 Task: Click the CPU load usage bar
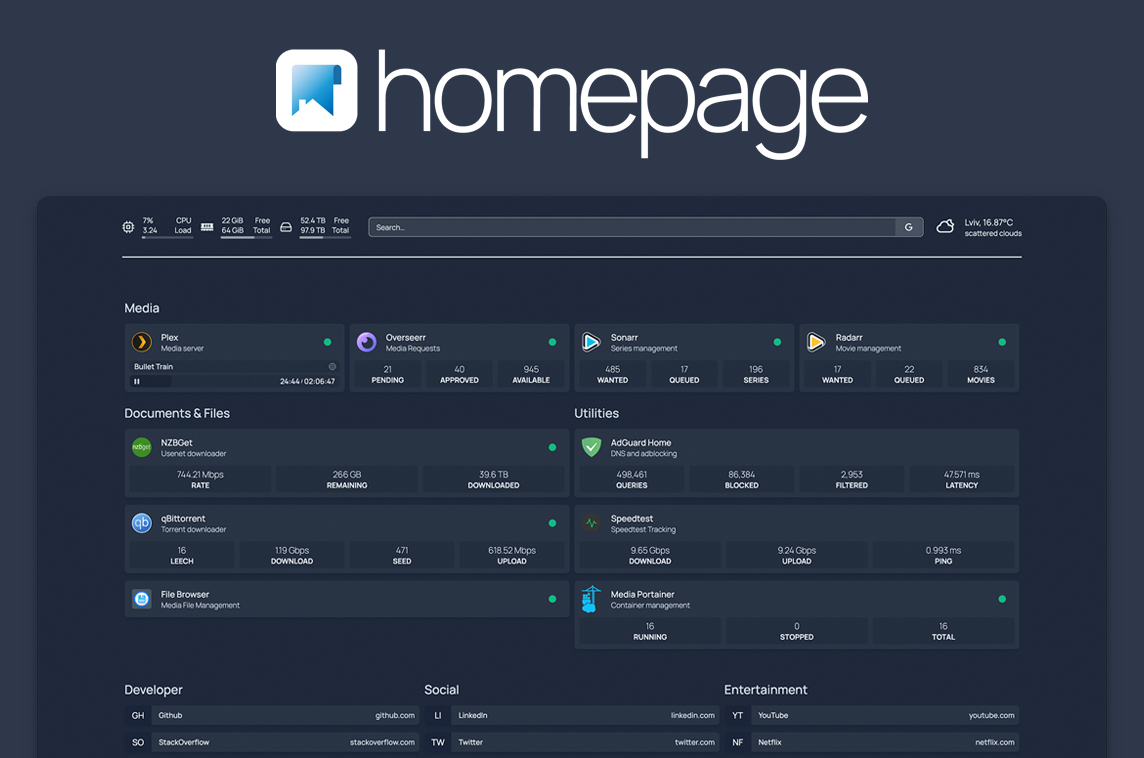tap(167, 237)
